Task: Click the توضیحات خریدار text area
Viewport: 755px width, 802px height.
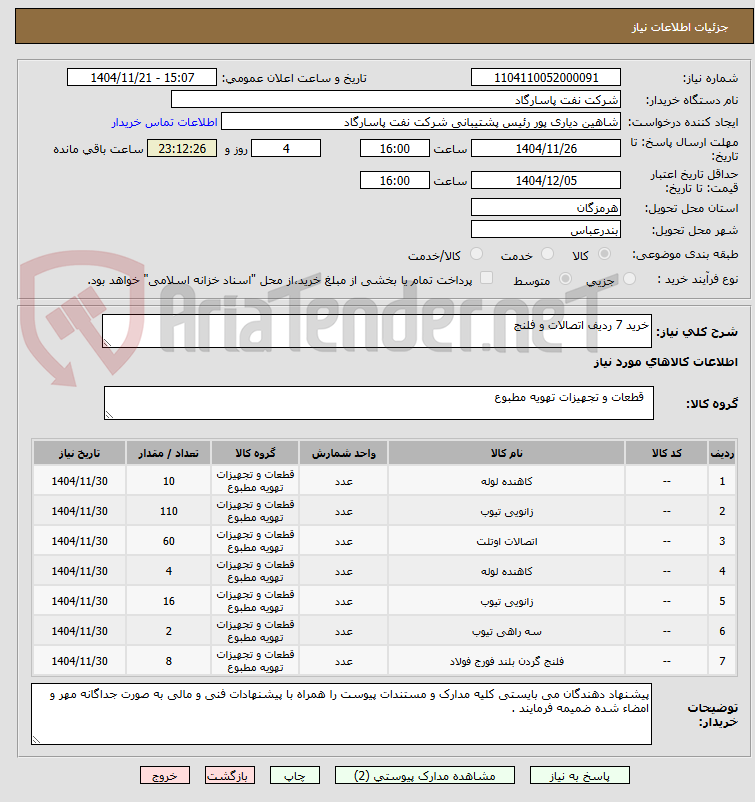Action: coord(341,714)
